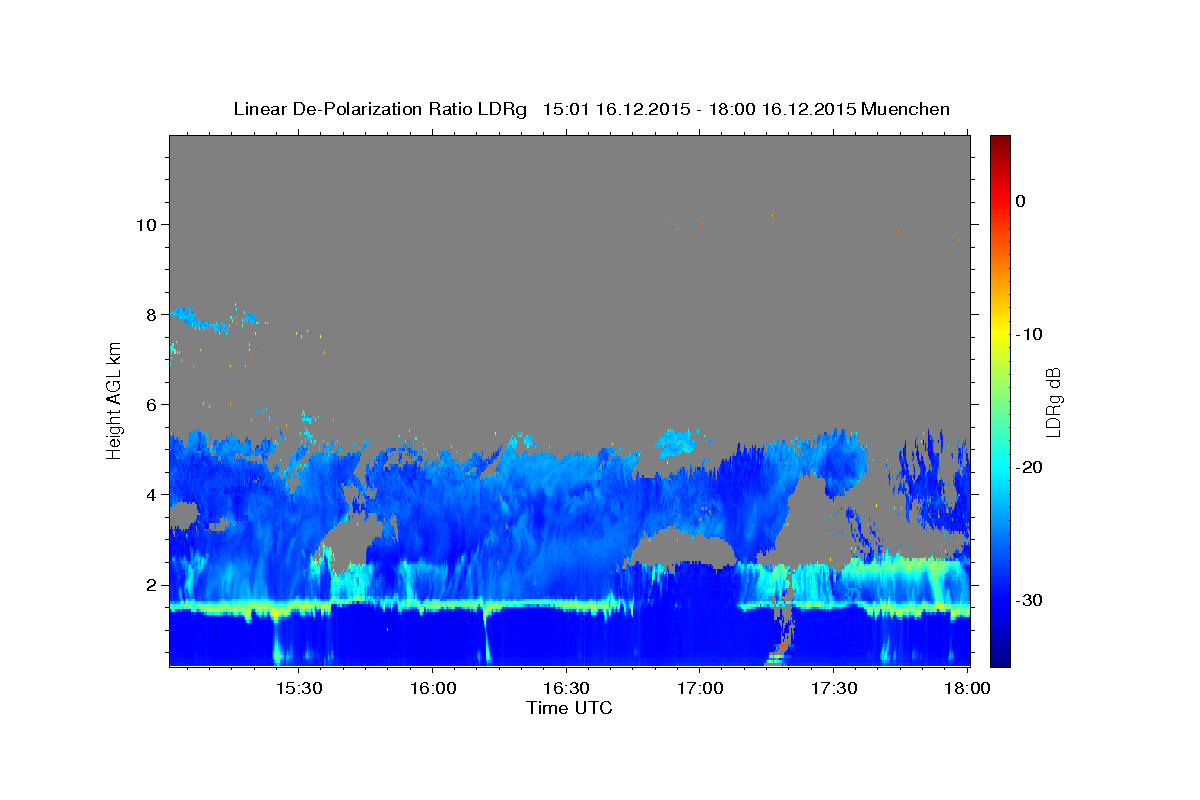1200x800 pixels.
Task: Click the 'Height AGL km' y-axis label
Action: click(114, 400)
